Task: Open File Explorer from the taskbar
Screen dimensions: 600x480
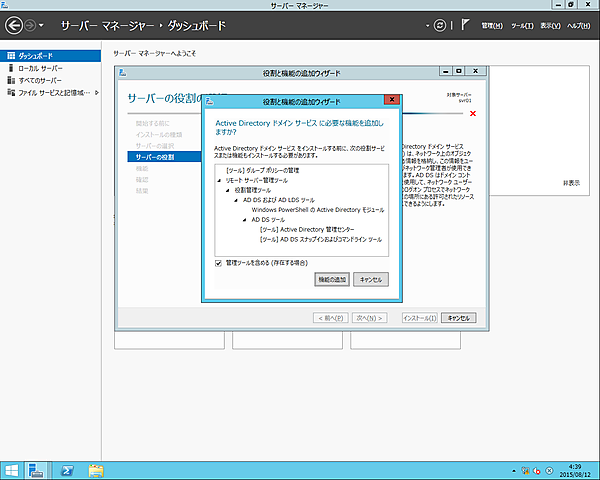Action: (x=96, y=470)
